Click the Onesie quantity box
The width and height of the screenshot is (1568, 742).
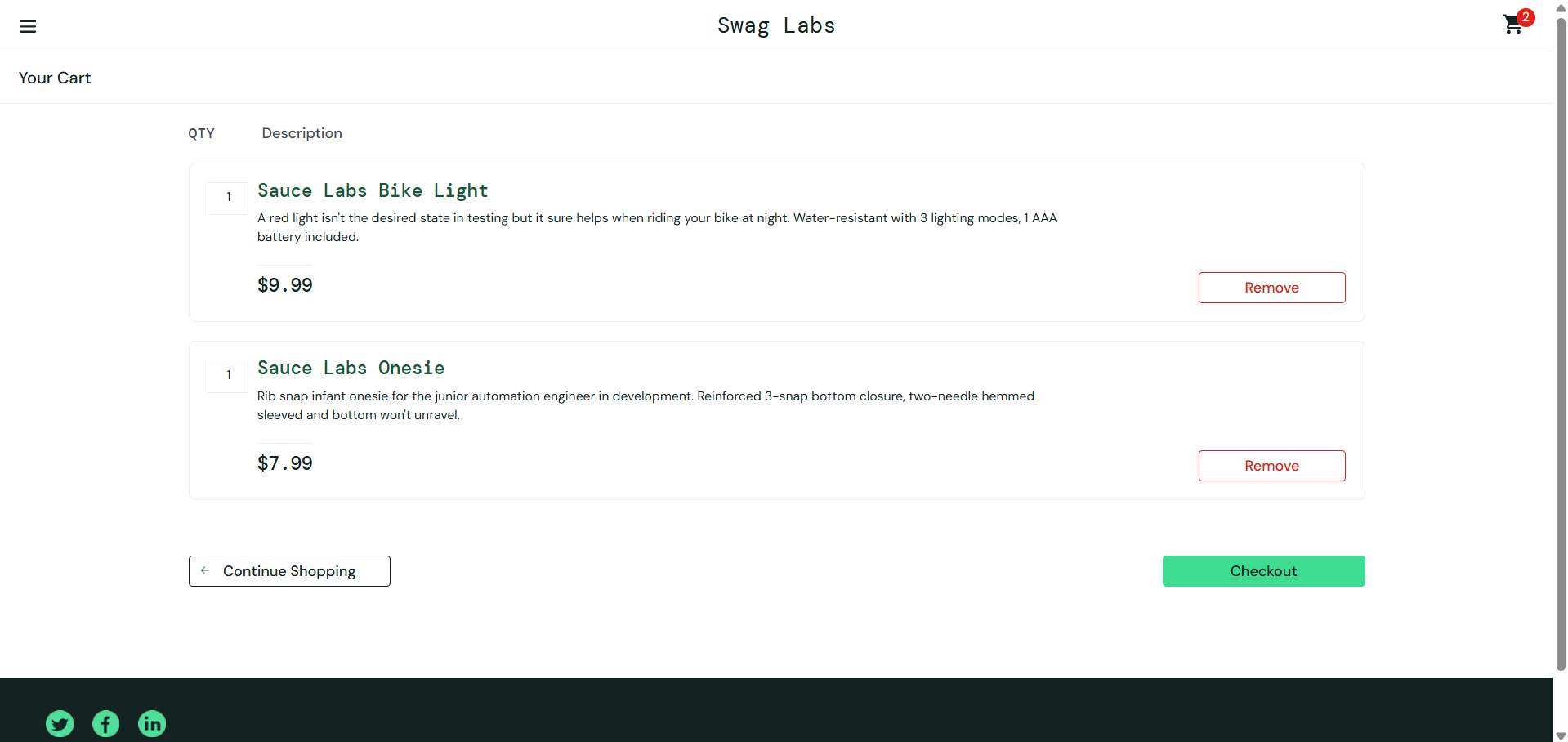(228, 376)
